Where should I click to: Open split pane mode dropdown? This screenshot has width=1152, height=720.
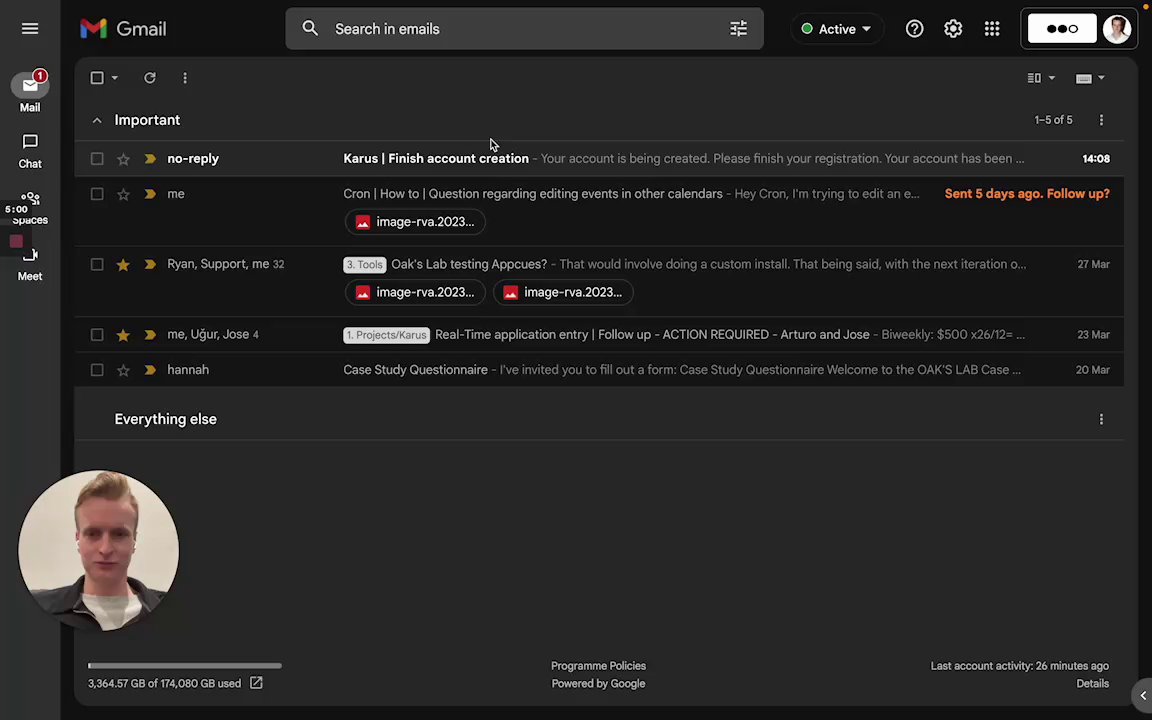[x=1040, y=78]
